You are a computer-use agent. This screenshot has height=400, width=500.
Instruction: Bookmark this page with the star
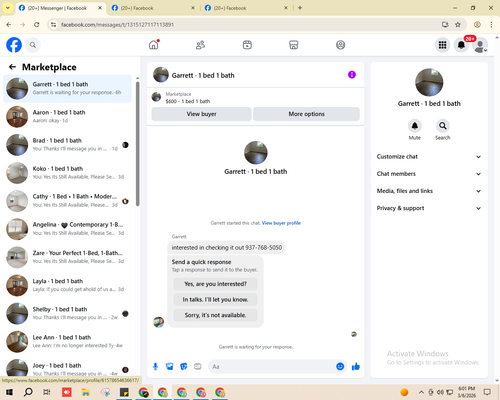coord(458,25)
